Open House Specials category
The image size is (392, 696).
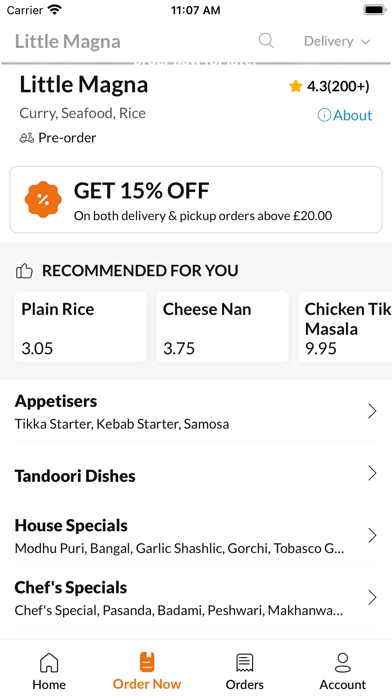click(x=196, y=535)
